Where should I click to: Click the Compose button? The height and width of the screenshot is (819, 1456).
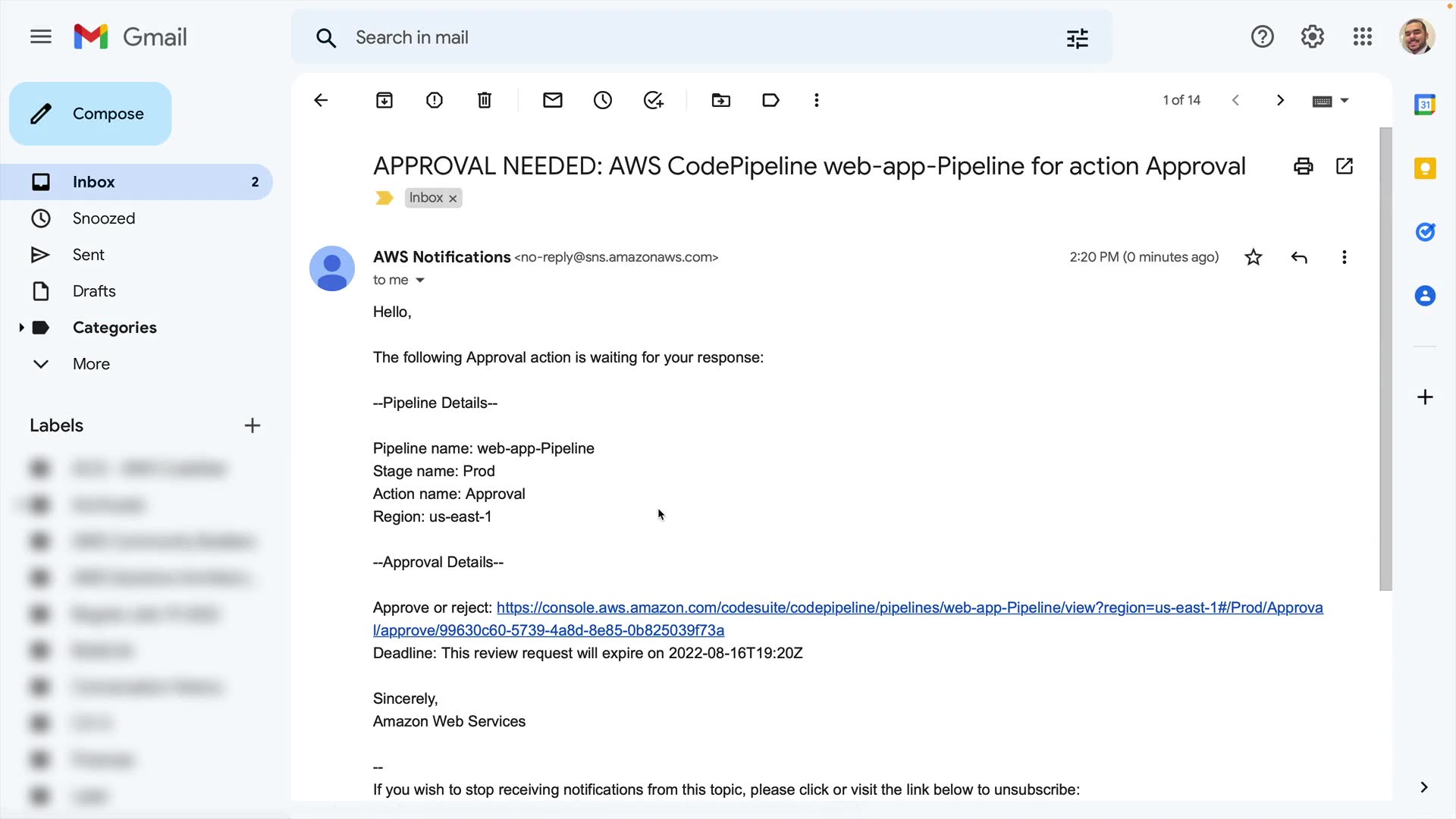coord(91,114)
